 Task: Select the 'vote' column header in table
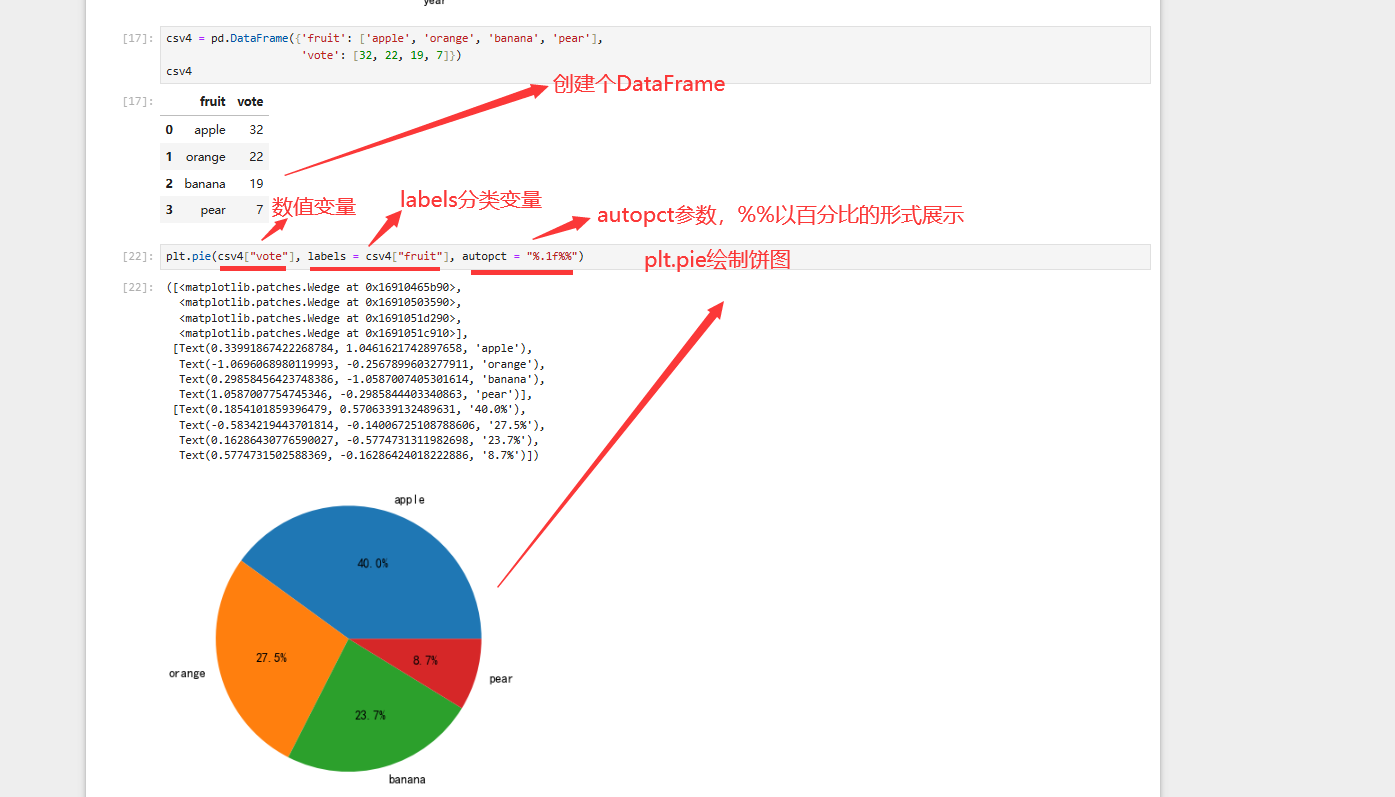click(x=250, y=102)
